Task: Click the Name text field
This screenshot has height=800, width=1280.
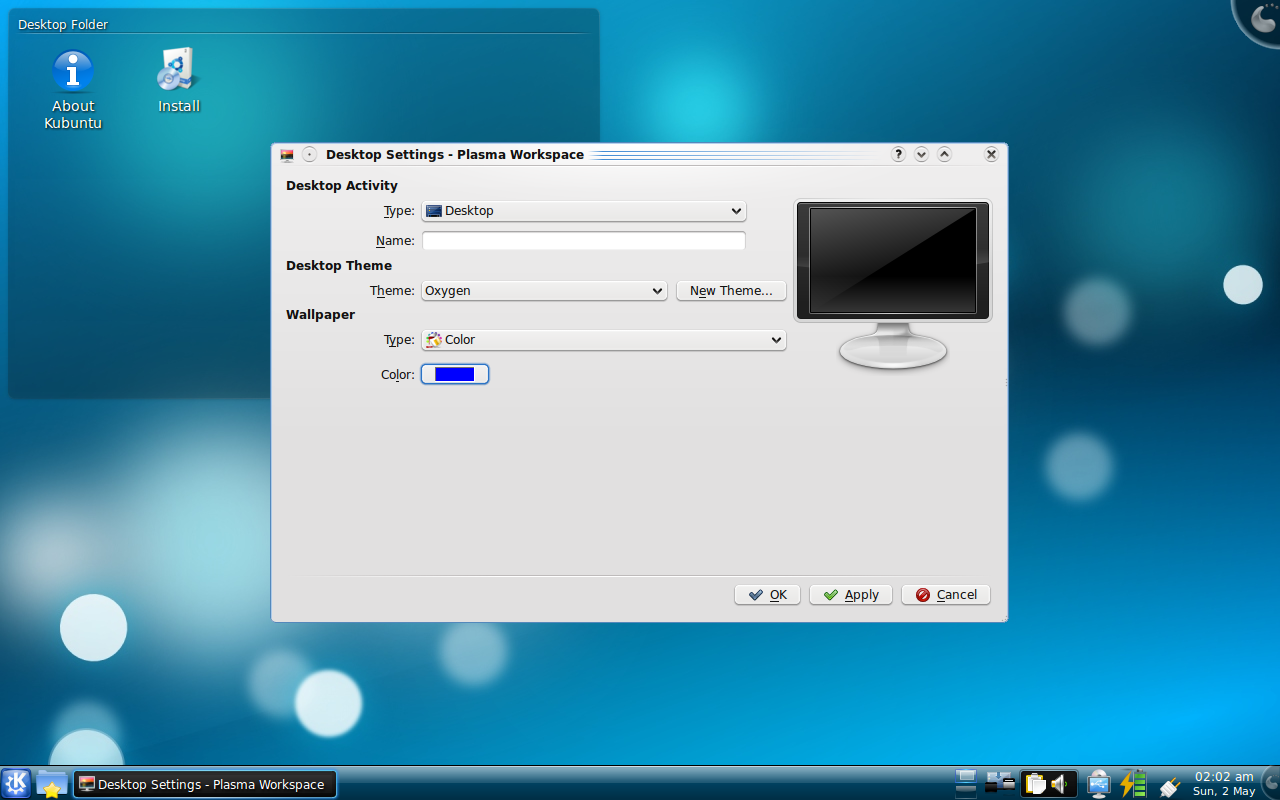Action: [584, 241]
